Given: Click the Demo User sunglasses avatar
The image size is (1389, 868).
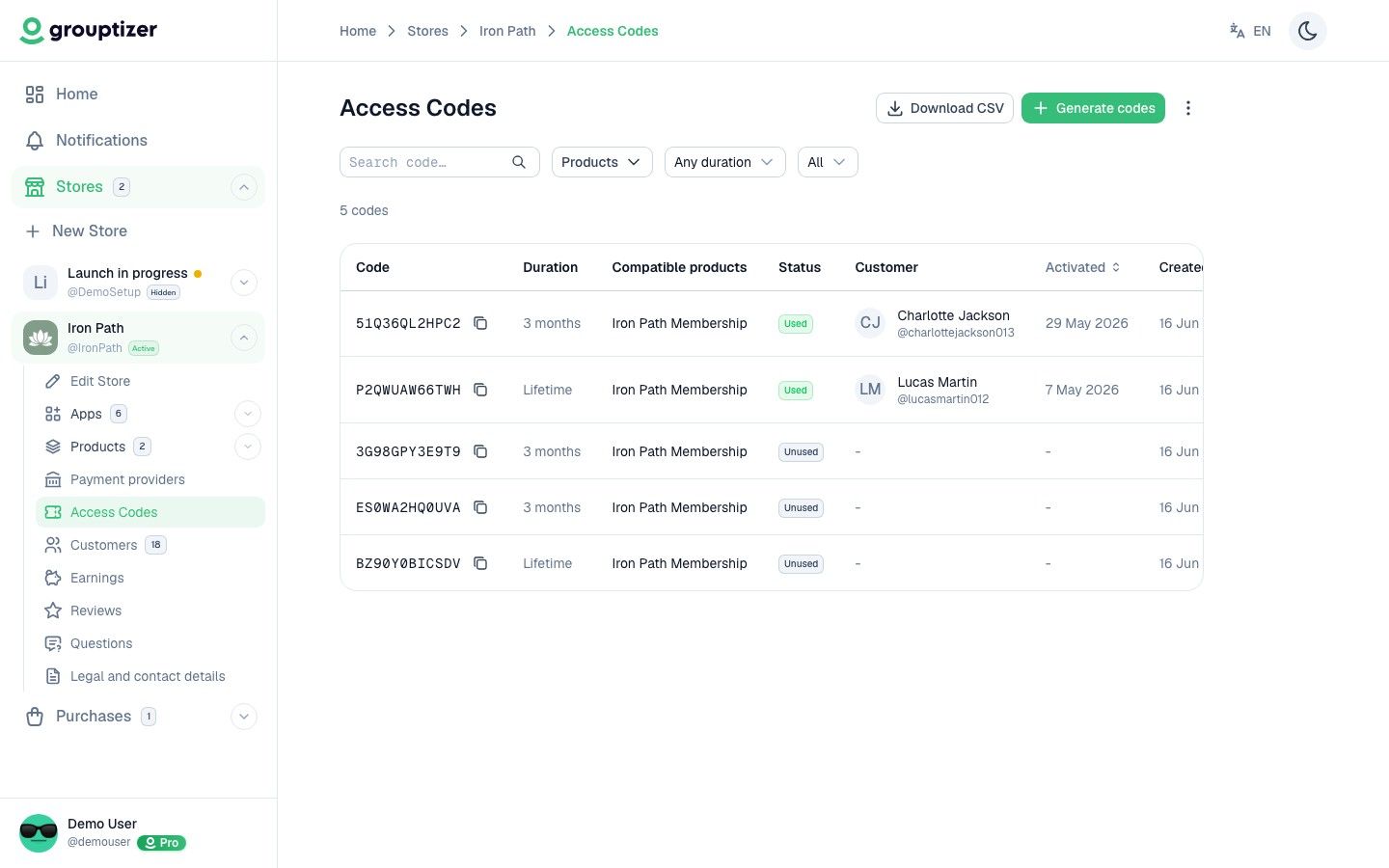Looking at the screenshot, I should [x=39, y=833].
